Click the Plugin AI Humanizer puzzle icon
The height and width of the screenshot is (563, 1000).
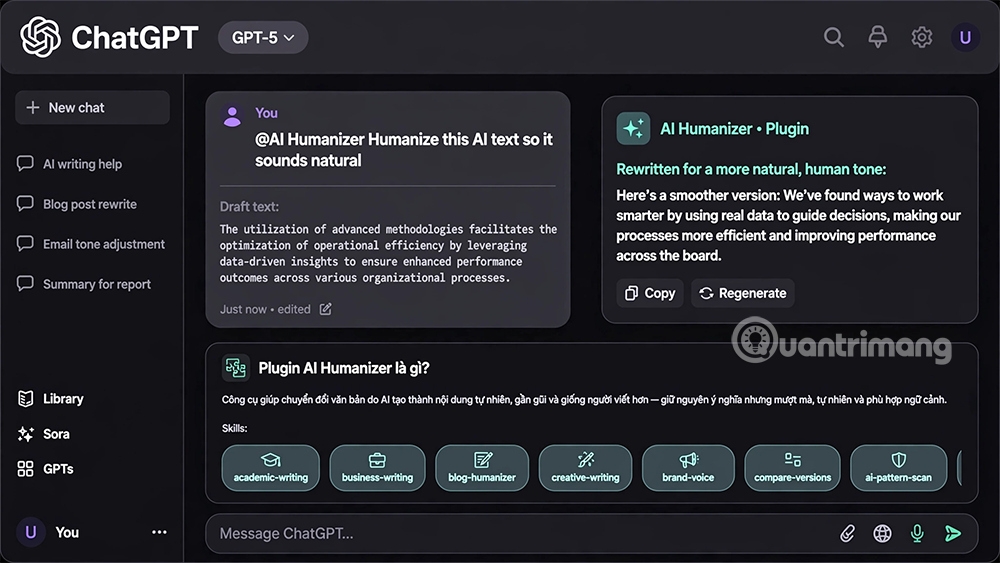pos(235,368)
